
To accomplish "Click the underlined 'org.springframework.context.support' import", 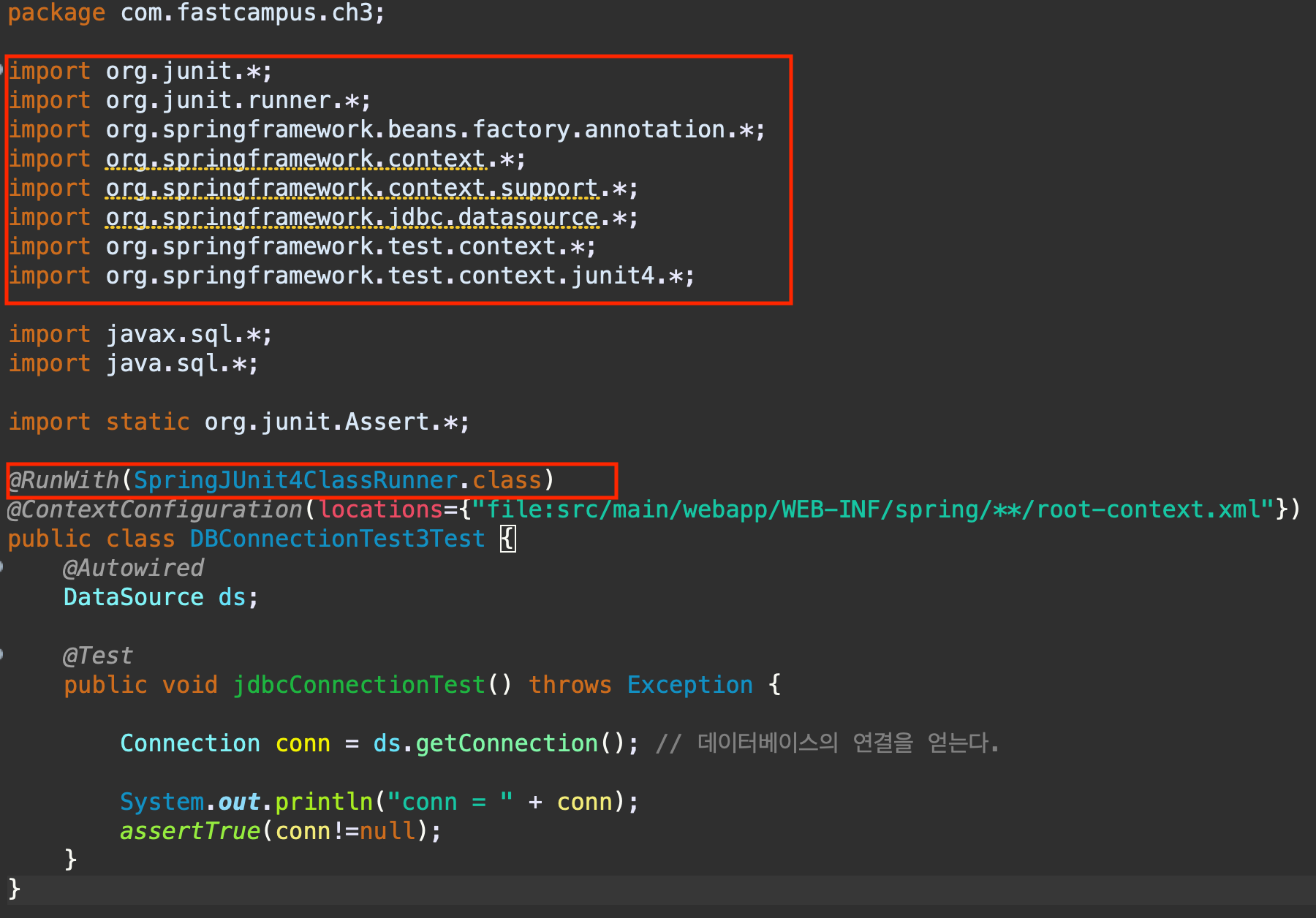I will (x=352, y=189).
